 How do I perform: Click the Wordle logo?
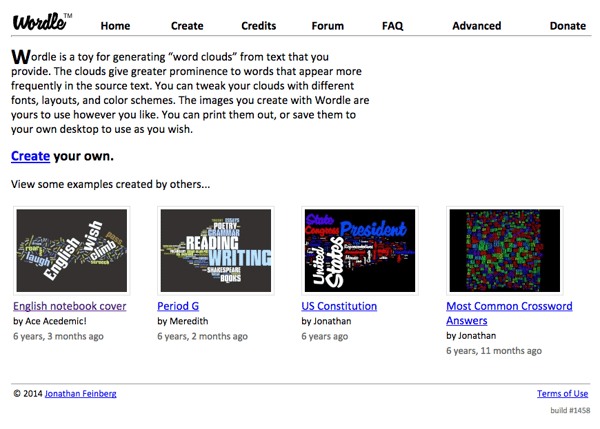tap(40, 21)
